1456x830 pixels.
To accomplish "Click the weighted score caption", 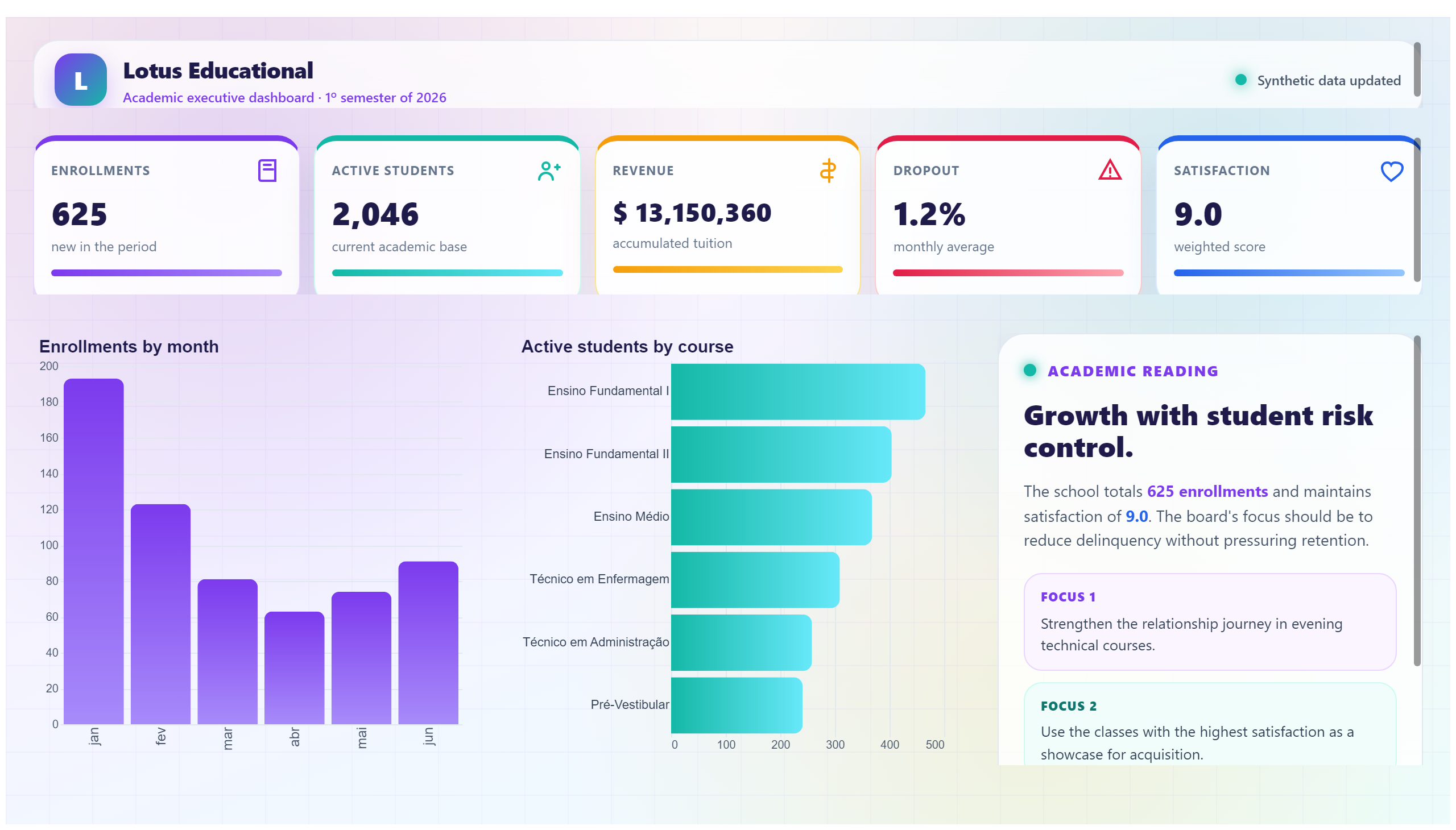I will tap(1219, 247).
